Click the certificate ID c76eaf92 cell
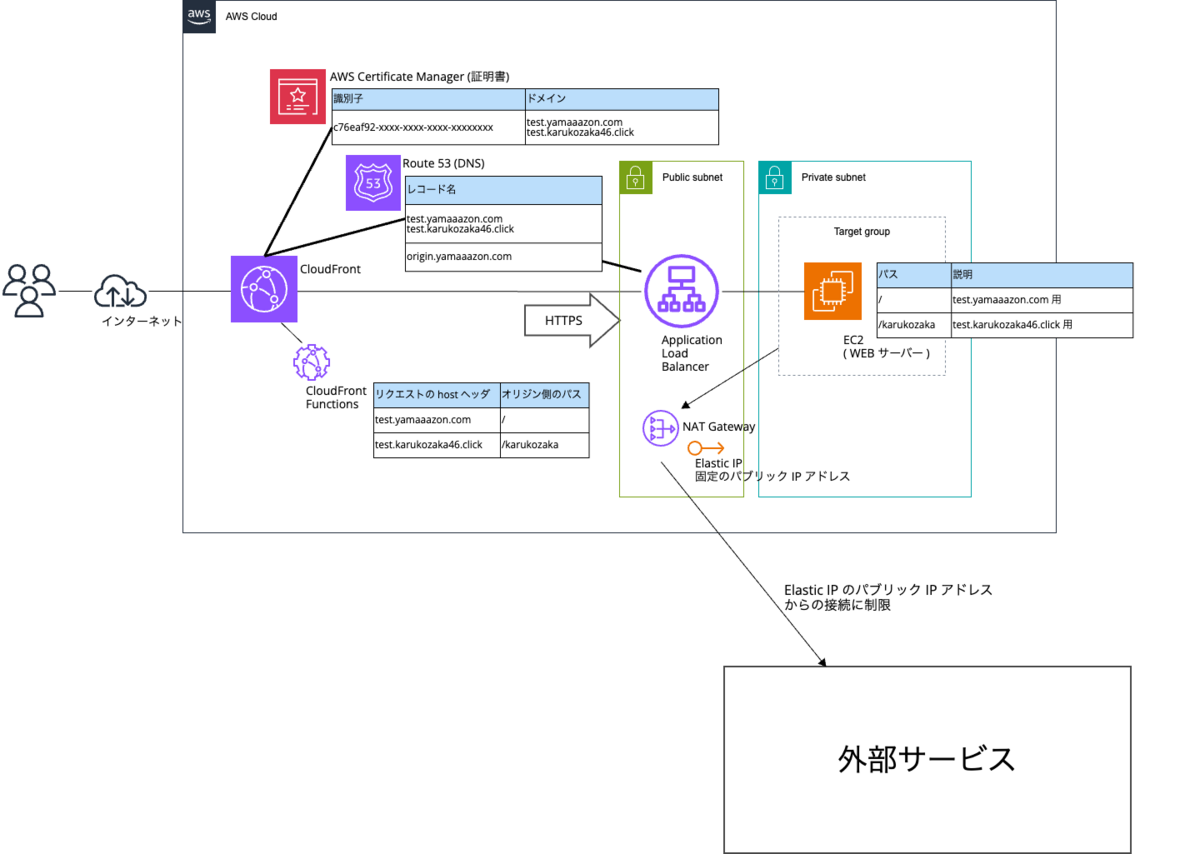 pos(428,127)
